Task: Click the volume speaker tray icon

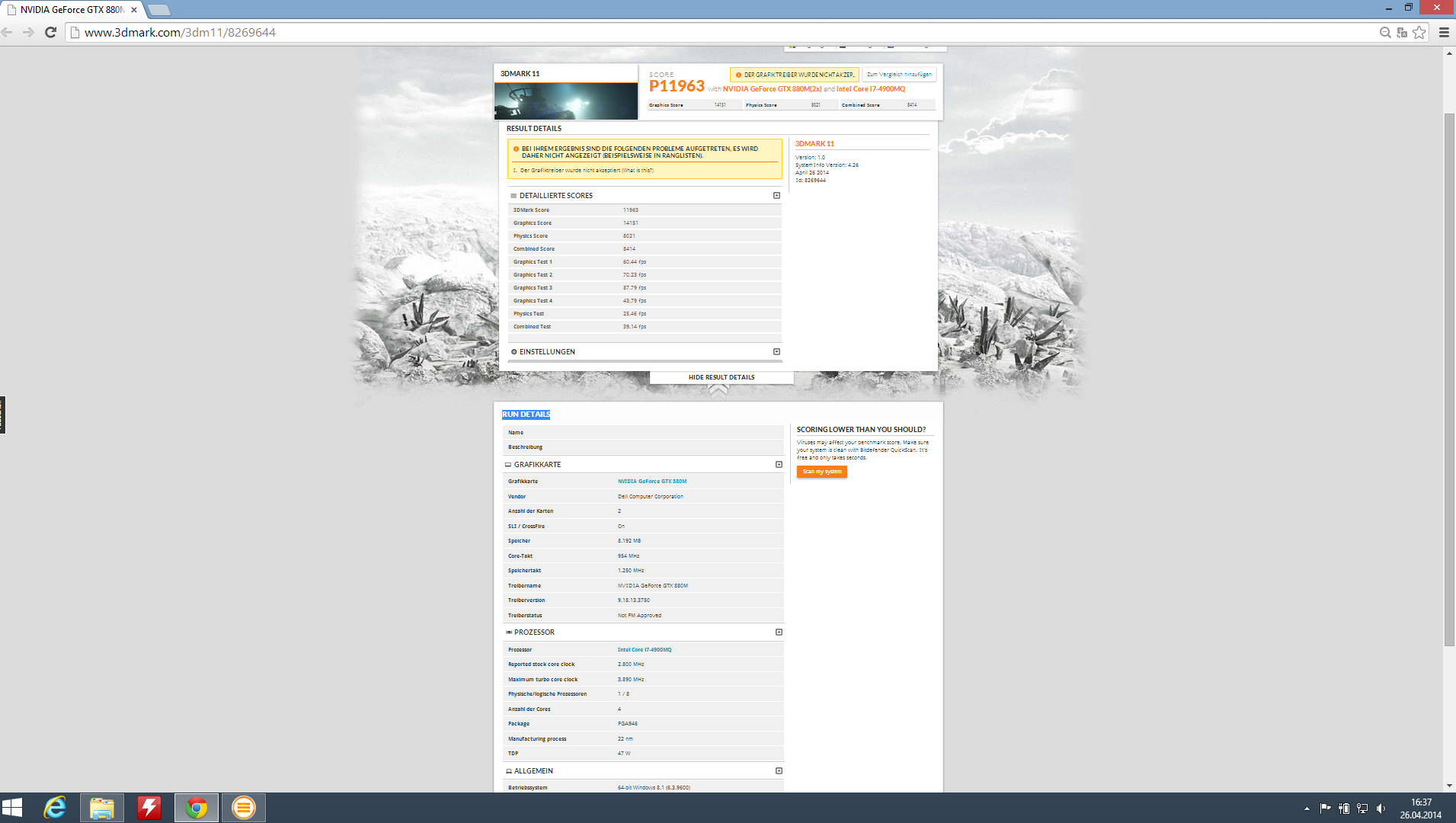Action: (1381, 809)
